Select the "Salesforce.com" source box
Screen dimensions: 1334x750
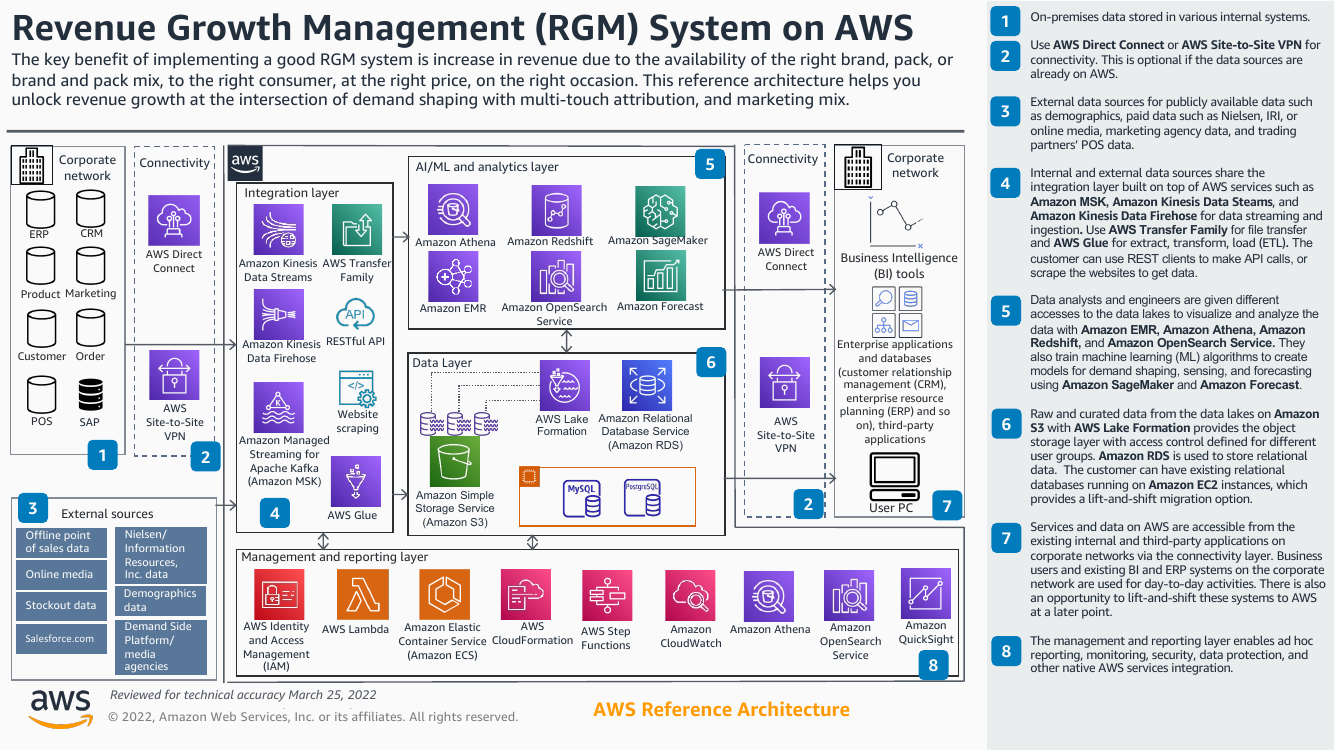tap(60, 638)
